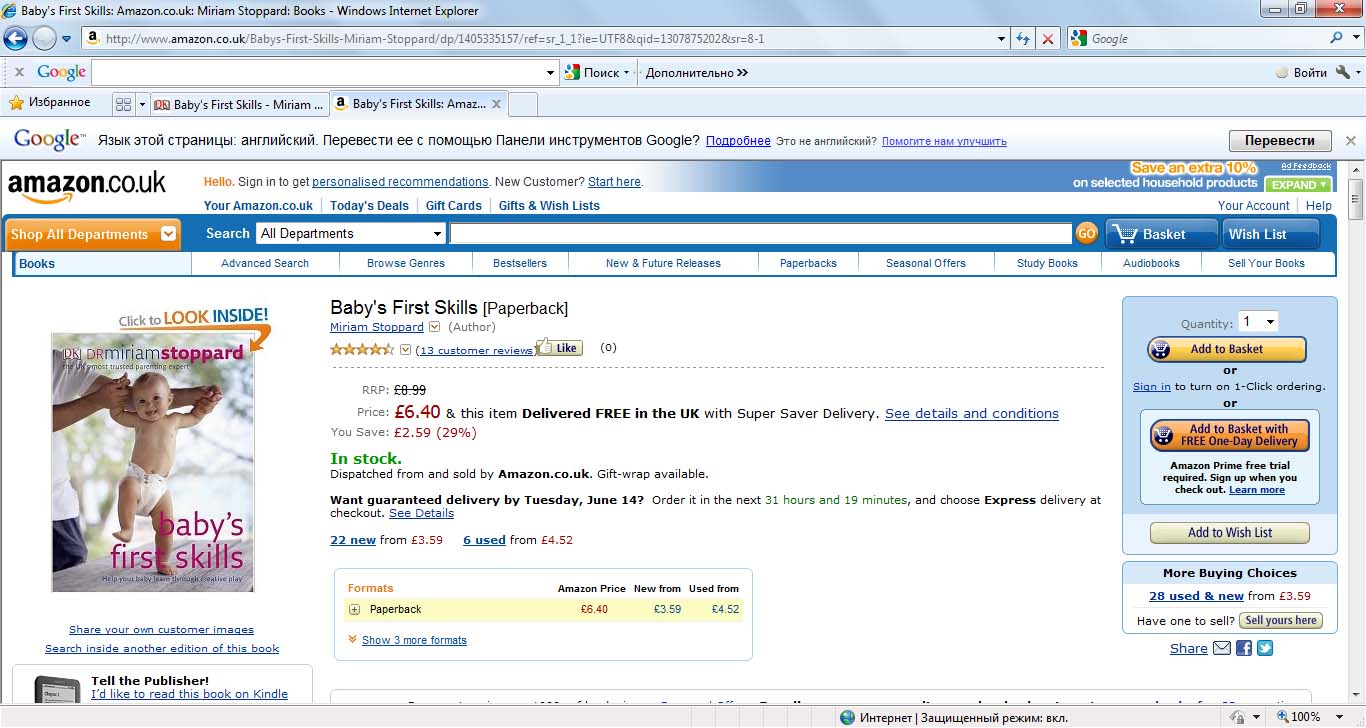
Task: Stop loading with the red X icon
Action: click(x=1047, y=38)
